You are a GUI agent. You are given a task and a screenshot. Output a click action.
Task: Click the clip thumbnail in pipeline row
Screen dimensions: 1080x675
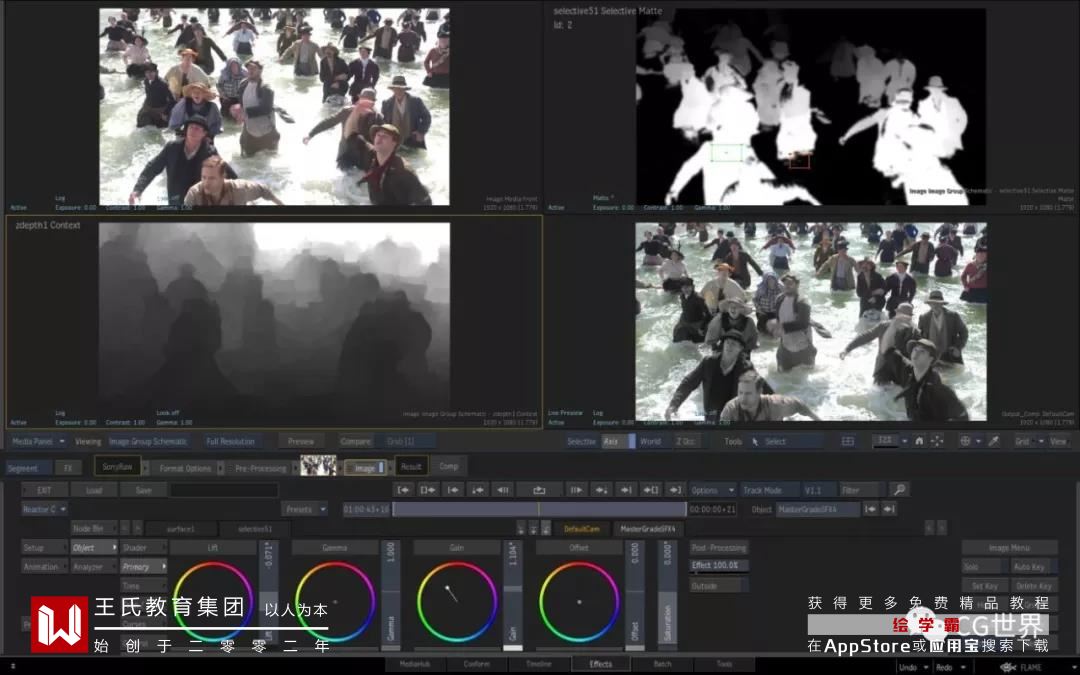[x=319, y=466]
